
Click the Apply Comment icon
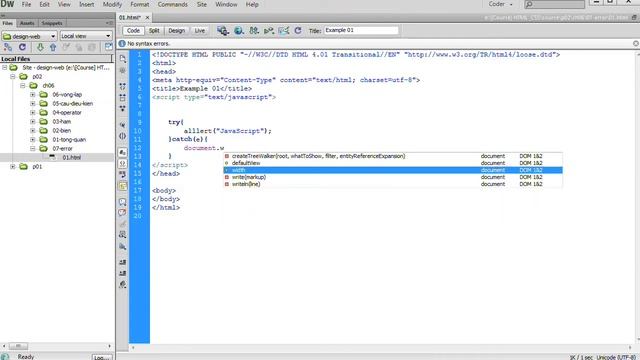coord(122,202)
